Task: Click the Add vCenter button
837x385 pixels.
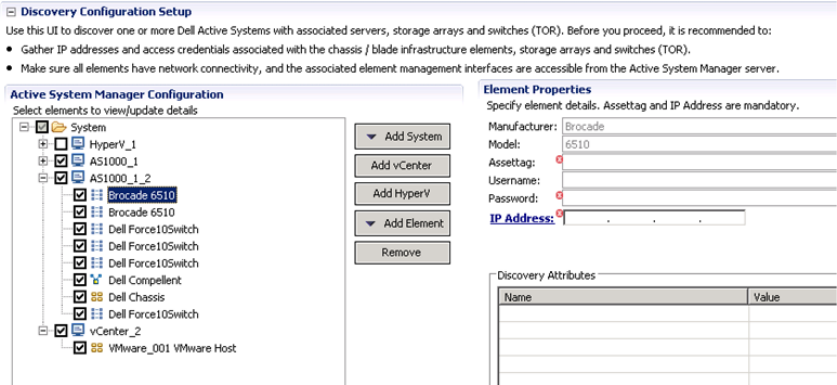Action: [402, 166]
